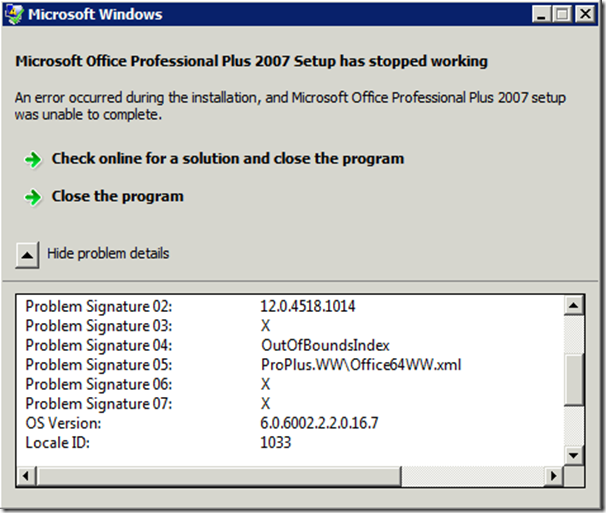Click the green arrow beside Check online
This screenshot has width=606, height=513.
33,159
